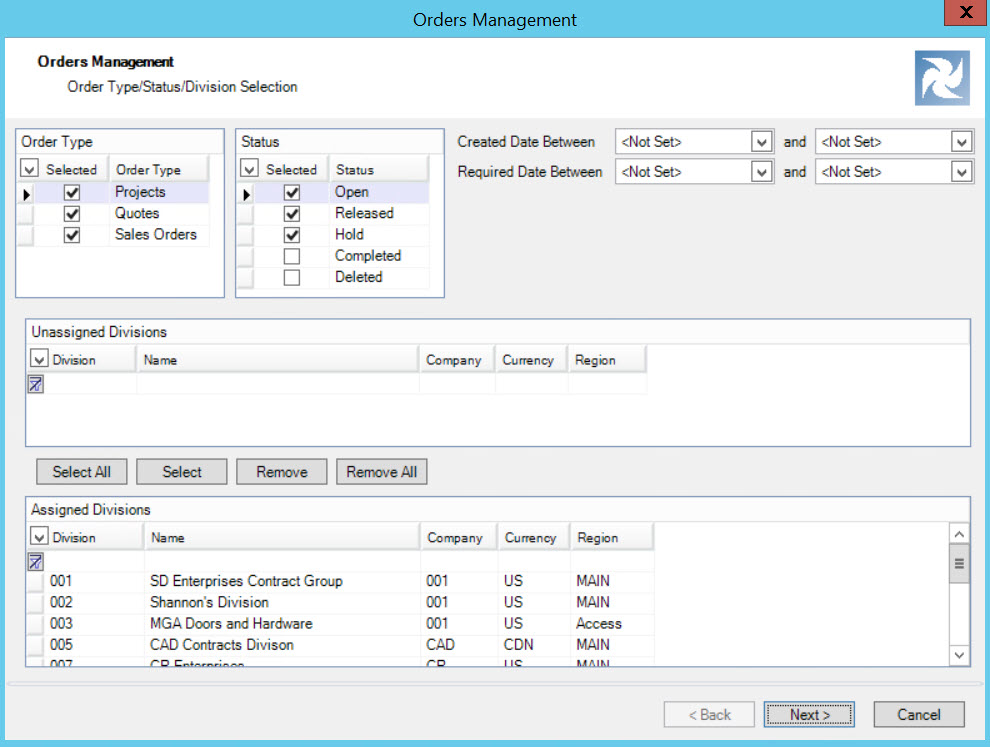This screenshot has height=747, width=990.
Task: Select the Deleted status label
Action: click(359, 277)
